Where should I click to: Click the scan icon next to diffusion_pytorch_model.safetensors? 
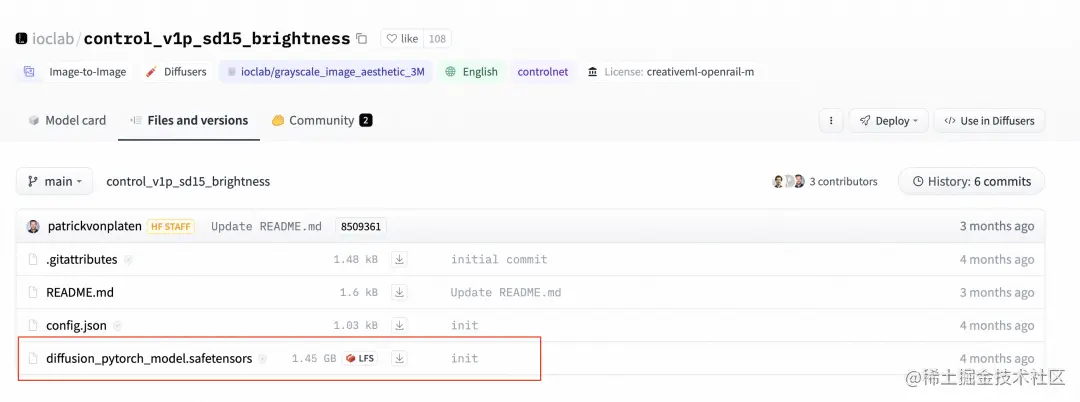(262, 359)
